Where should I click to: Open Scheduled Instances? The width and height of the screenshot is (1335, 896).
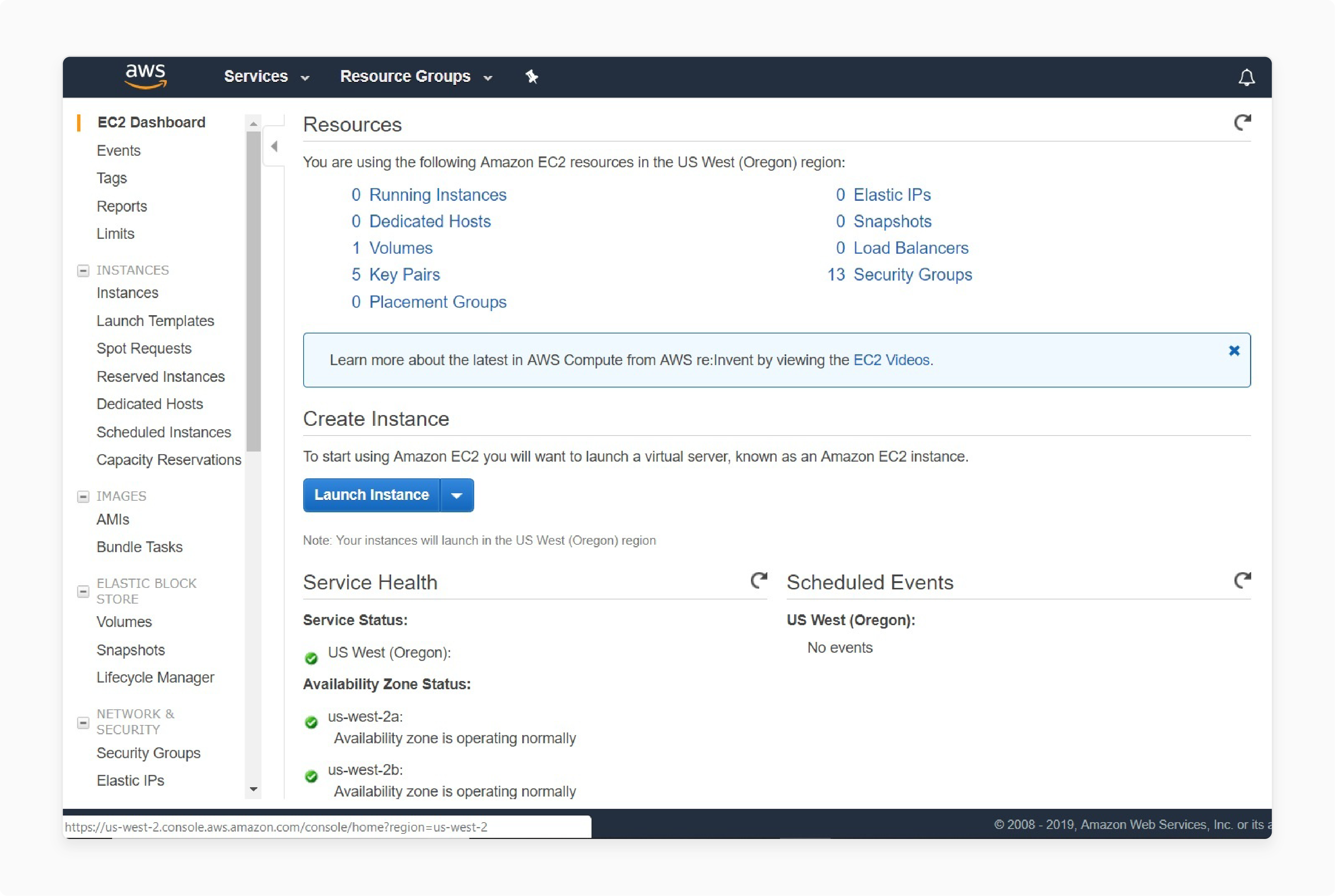[x=164, y=432]
